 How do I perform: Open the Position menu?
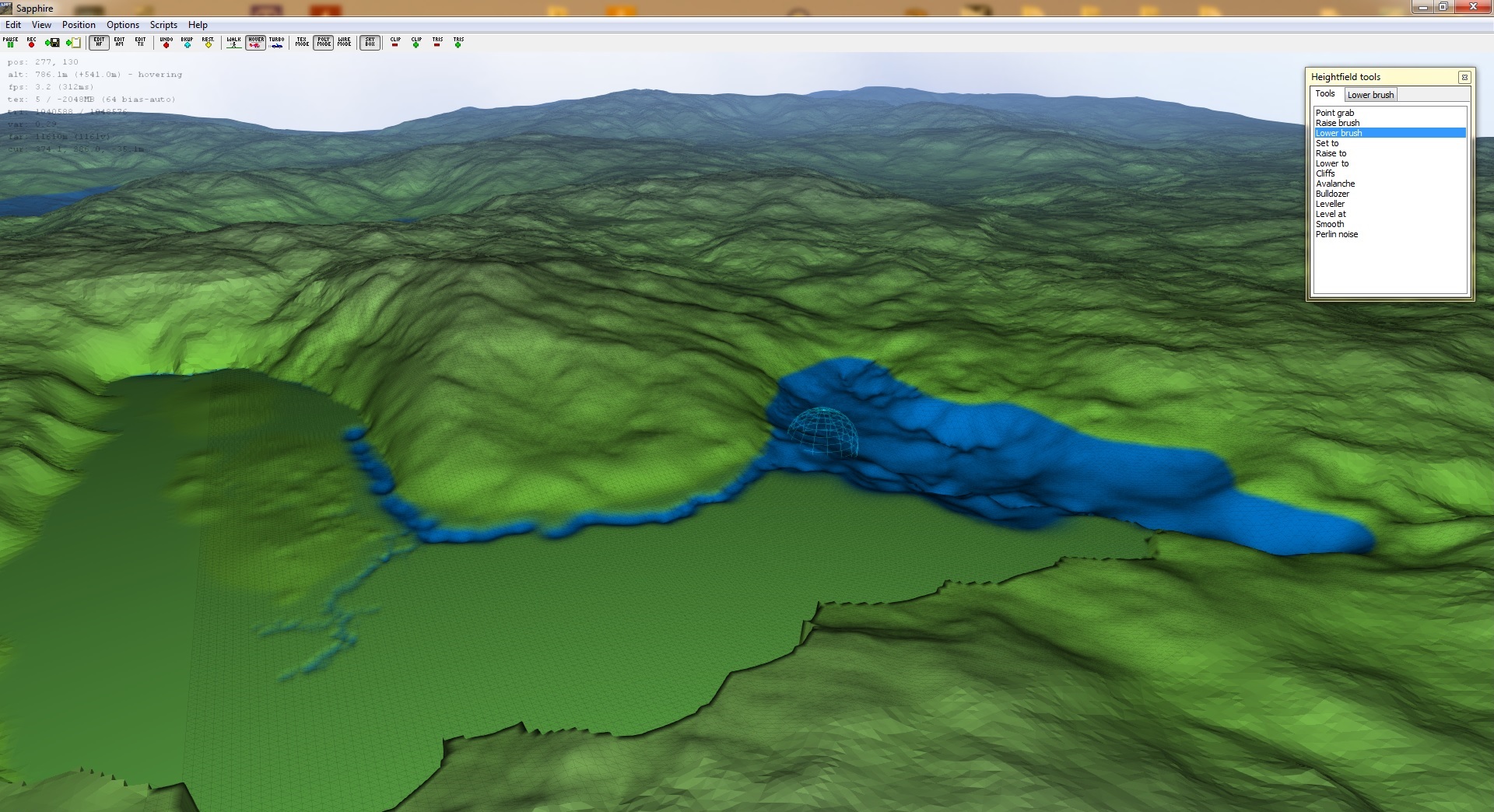point(79,25)
